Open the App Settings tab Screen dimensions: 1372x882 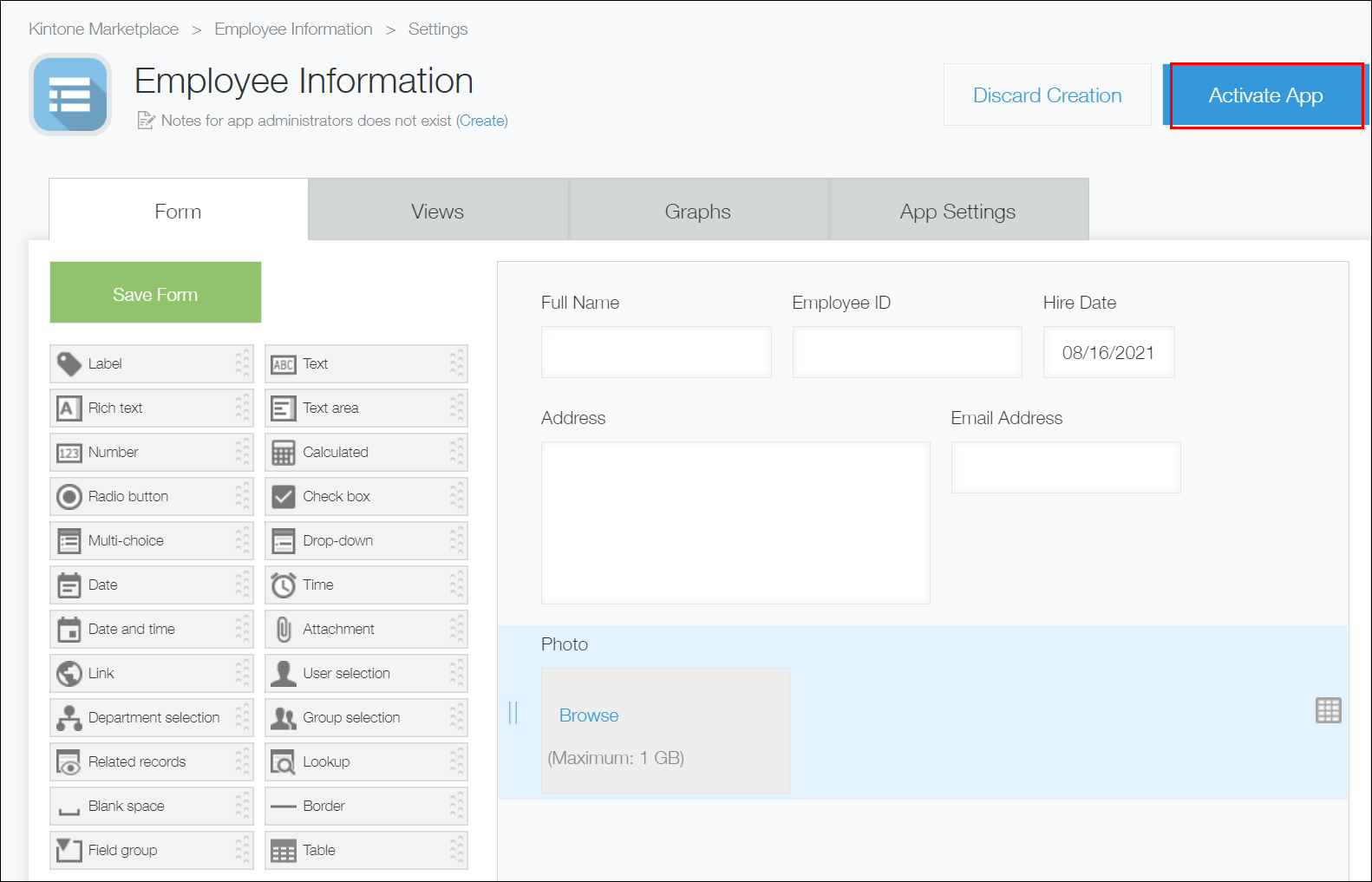957,212
